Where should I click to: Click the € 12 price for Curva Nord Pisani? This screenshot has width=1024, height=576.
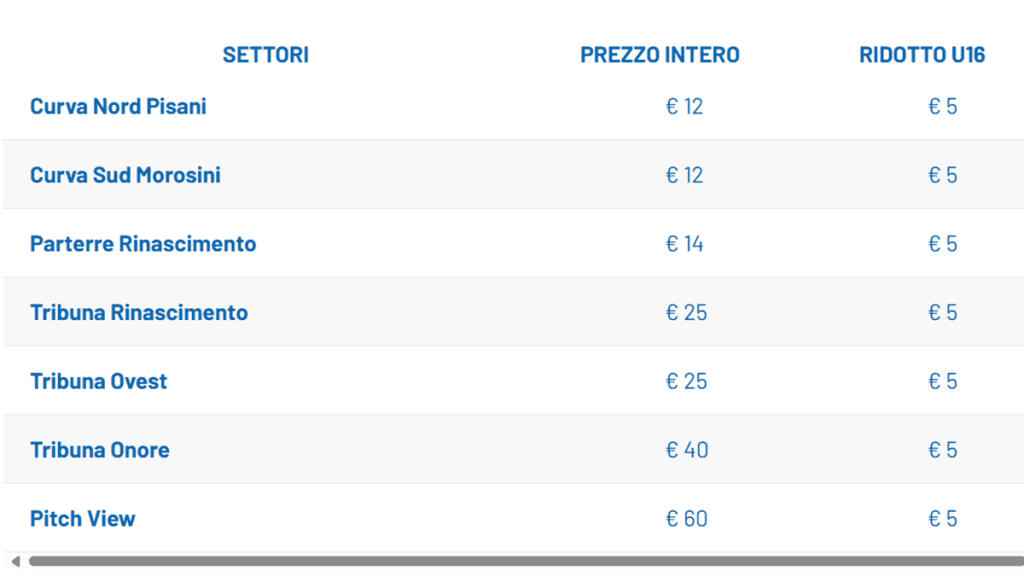pos(685,106)
